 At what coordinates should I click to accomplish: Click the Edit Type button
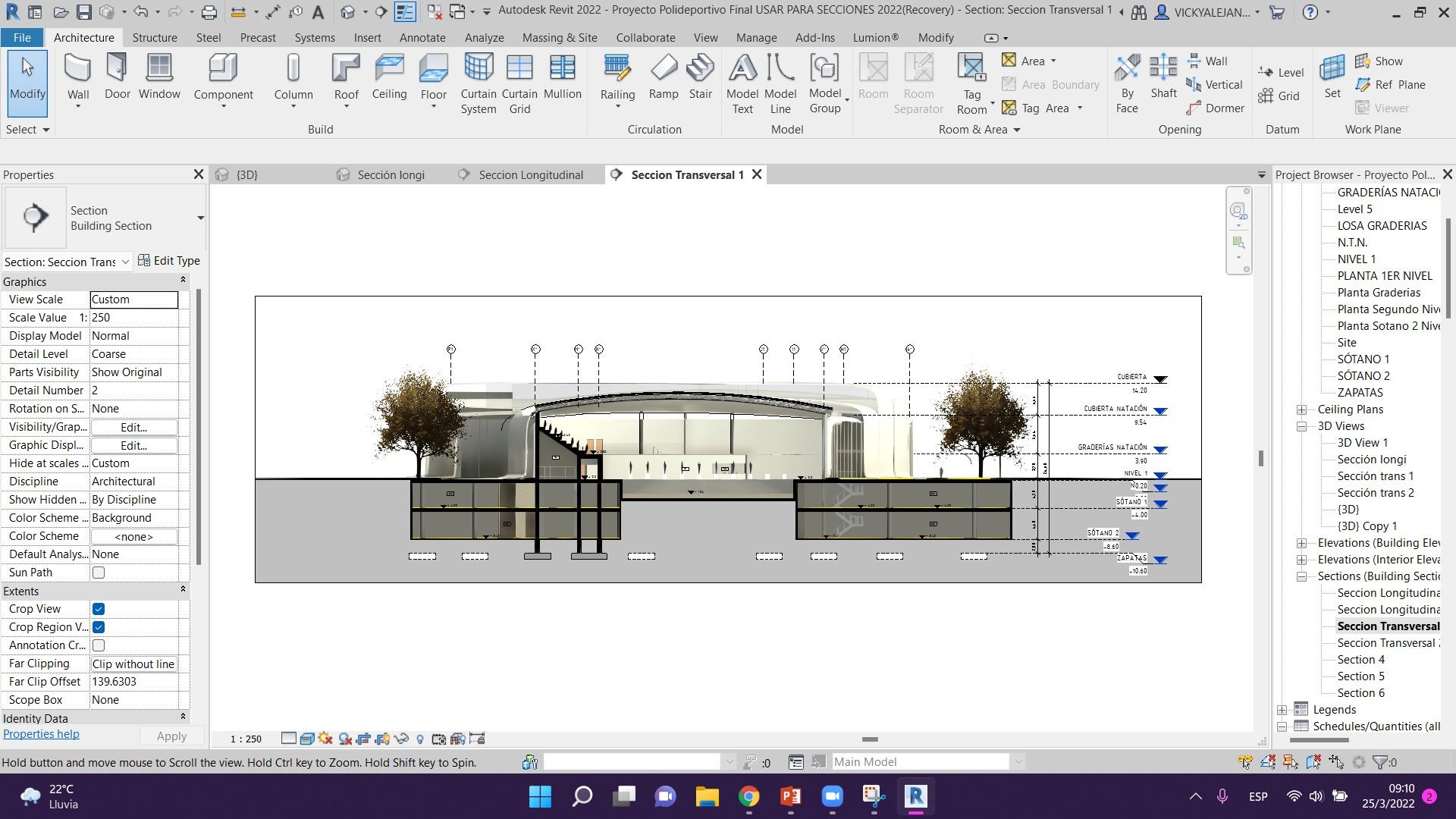(x=169, y=261)
